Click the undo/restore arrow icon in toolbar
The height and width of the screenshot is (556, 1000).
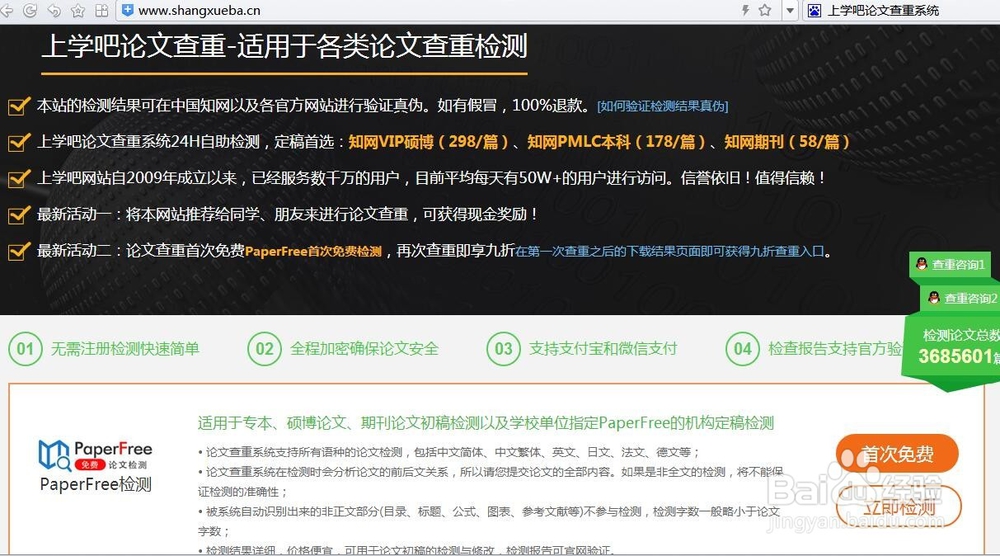click(54, 10)
